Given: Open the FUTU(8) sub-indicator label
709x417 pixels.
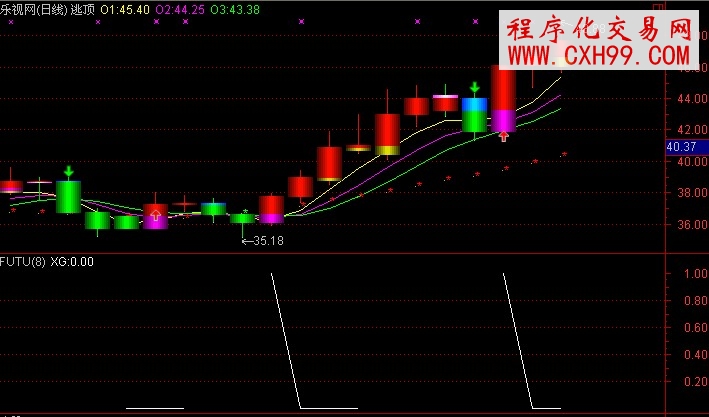Looking at the screenshot, I should [x=23, y=262].
